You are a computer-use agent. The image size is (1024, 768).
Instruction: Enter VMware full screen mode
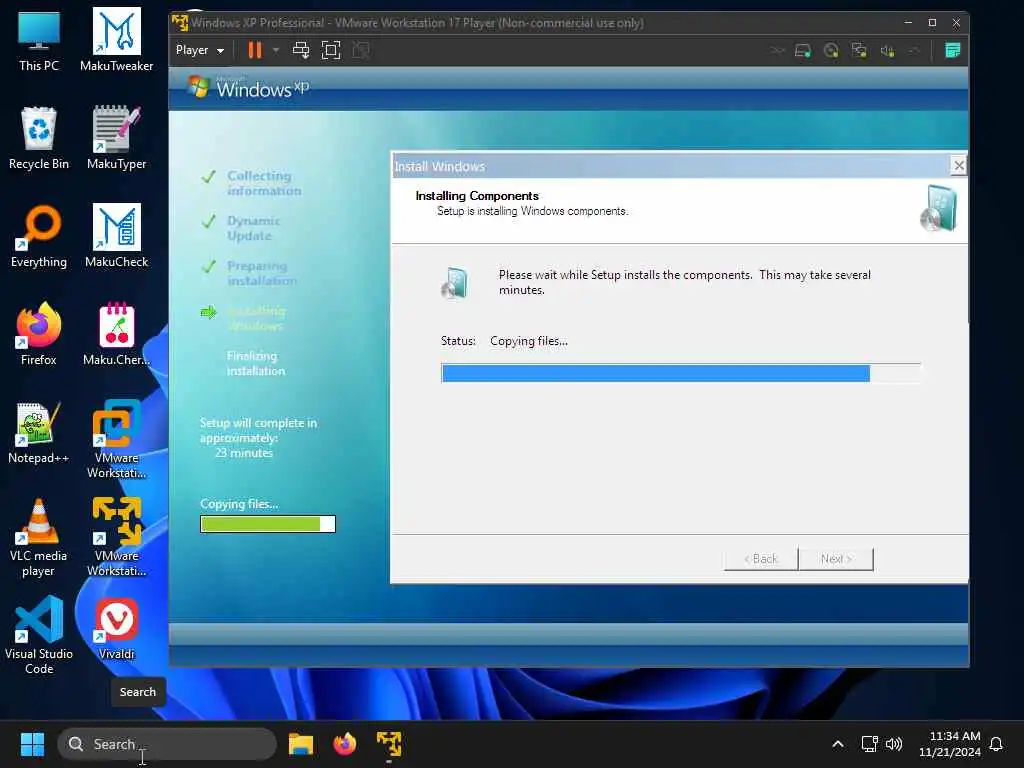click(331, 50)
